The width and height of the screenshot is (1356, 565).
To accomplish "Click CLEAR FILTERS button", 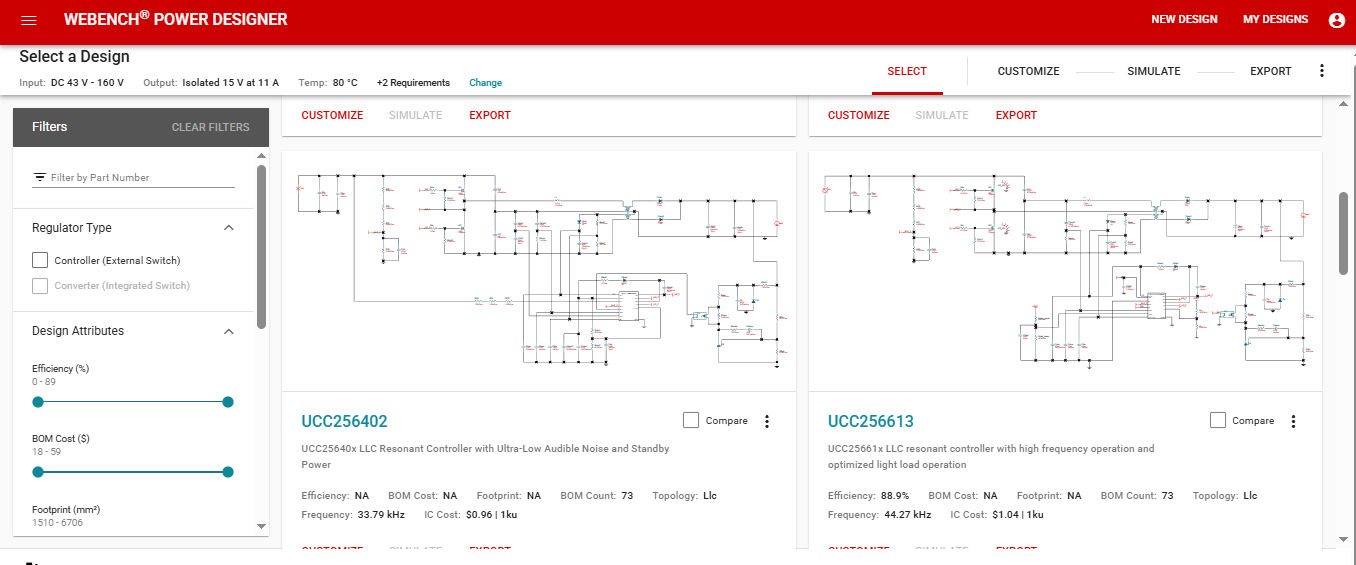I will [x=211, y=127].
